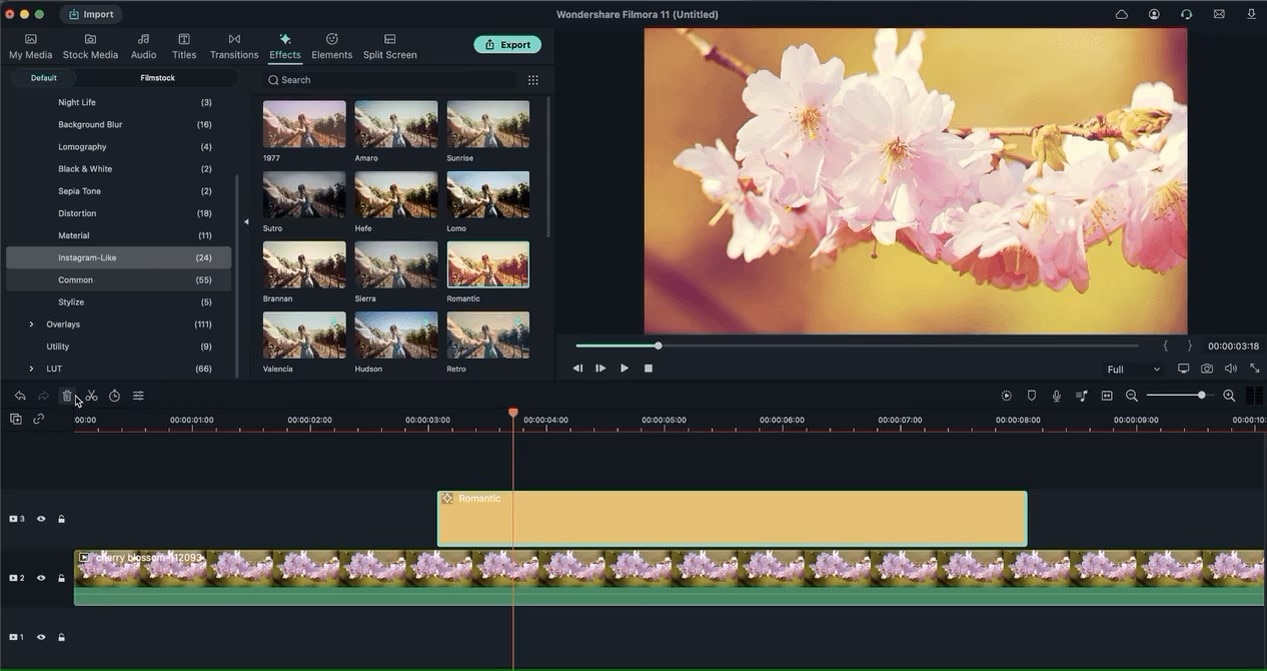Click the Marker shield icon
1267x671 pixels.
click(1031, 396)
